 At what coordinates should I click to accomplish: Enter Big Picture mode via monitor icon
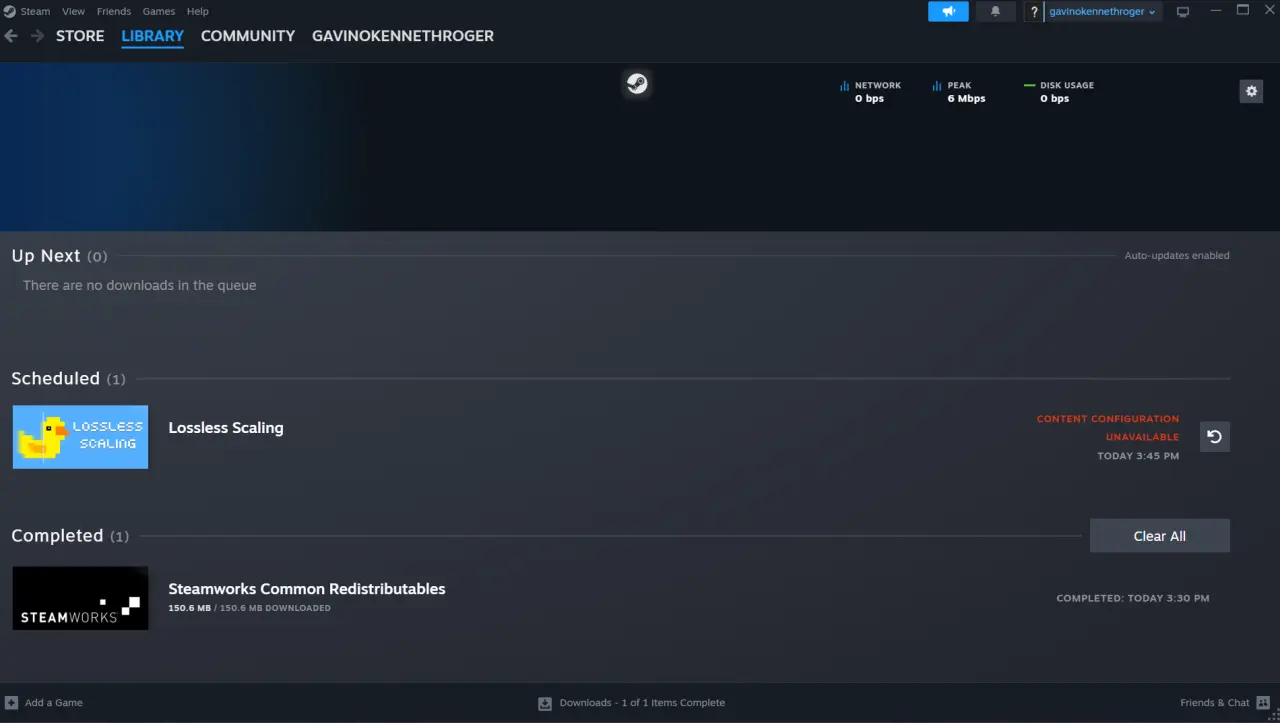tap(1183, 12)
